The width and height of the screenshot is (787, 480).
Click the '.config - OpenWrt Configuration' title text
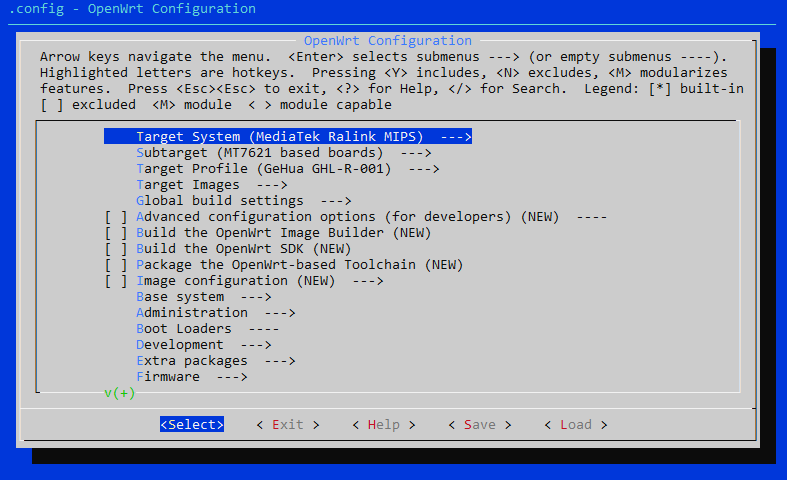point(132,9)
